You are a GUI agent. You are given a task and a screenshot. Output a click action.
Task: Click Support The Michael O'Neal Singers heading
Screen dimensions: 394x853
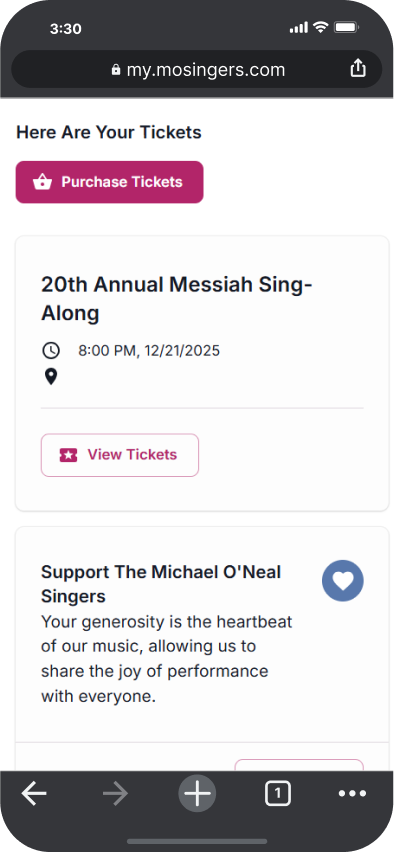click(161, 584)
